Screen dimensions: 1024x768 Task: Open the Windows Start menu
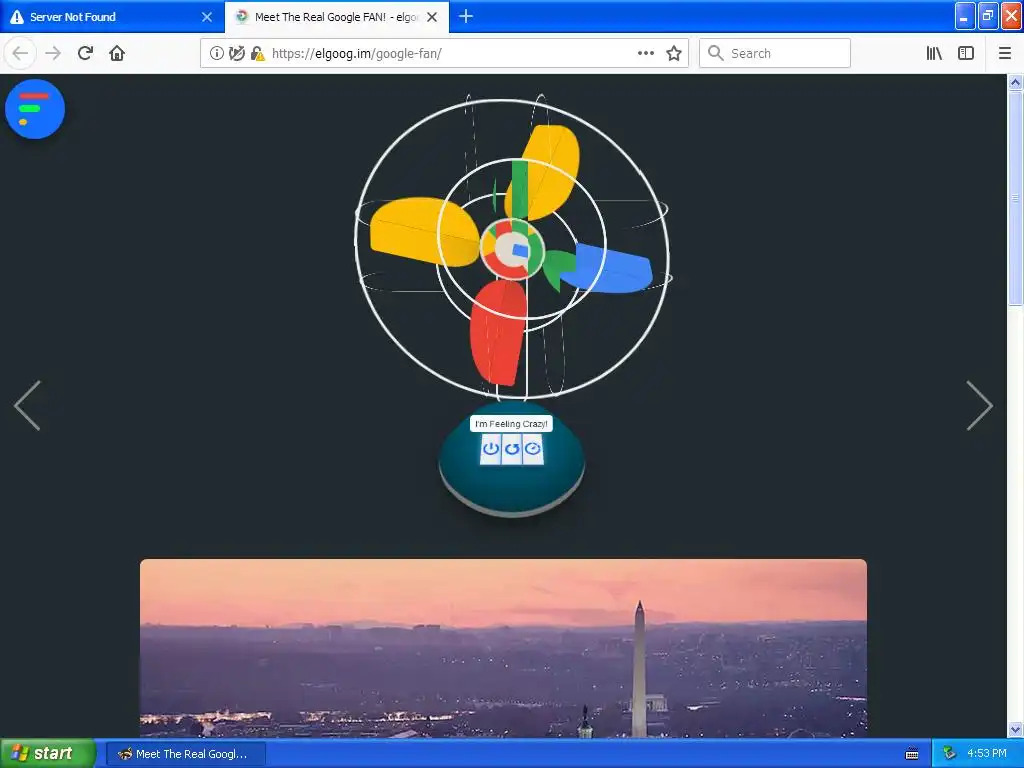(x=48, y=754)
